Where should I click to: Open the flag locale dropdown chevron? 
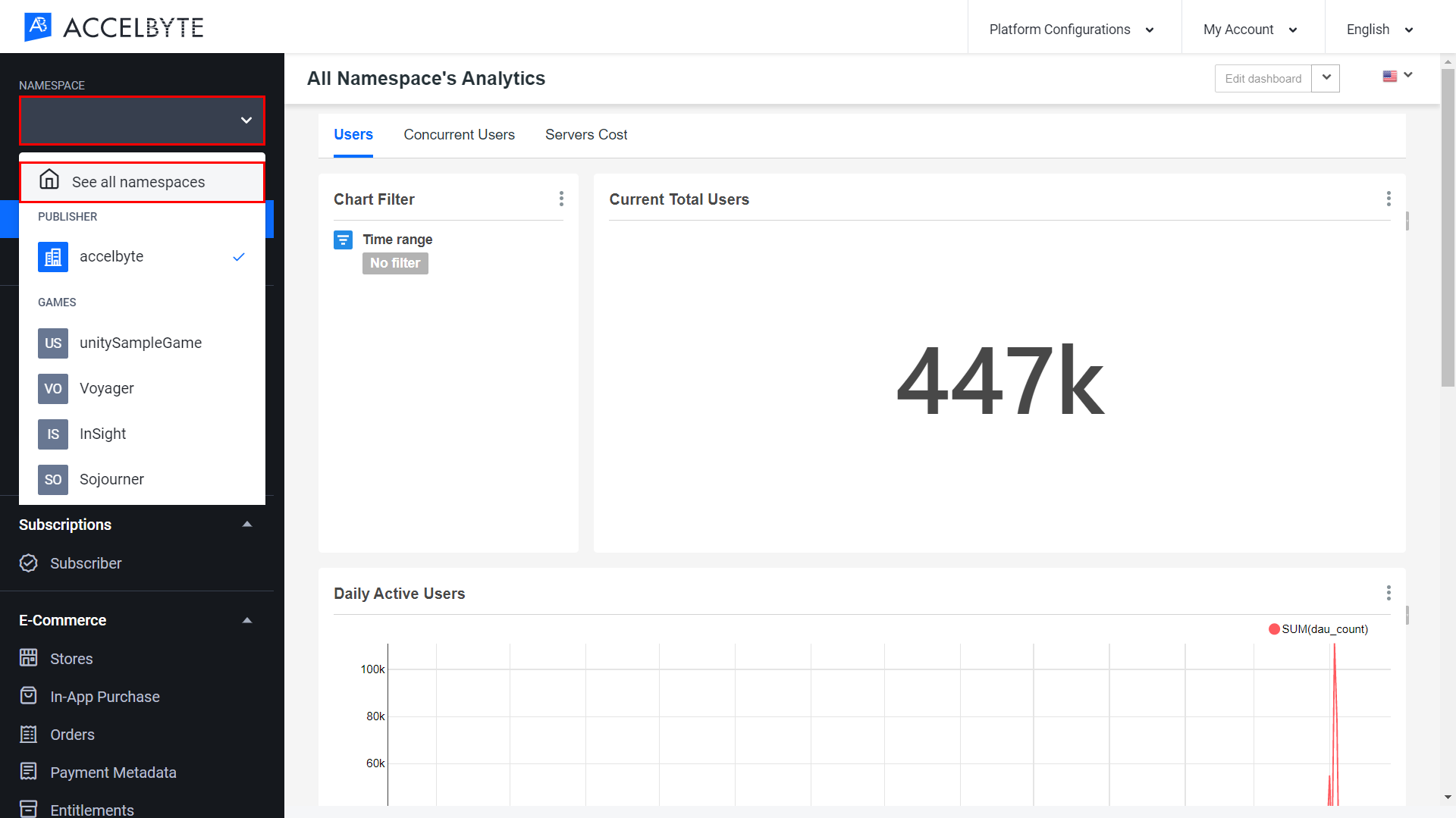click(1408, 75)
